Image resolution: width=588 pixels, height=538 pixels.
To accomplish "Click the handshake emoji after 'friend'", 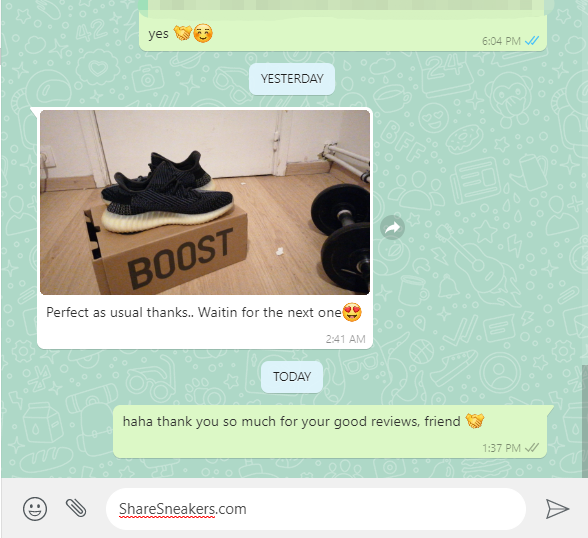I will point(475,421).
